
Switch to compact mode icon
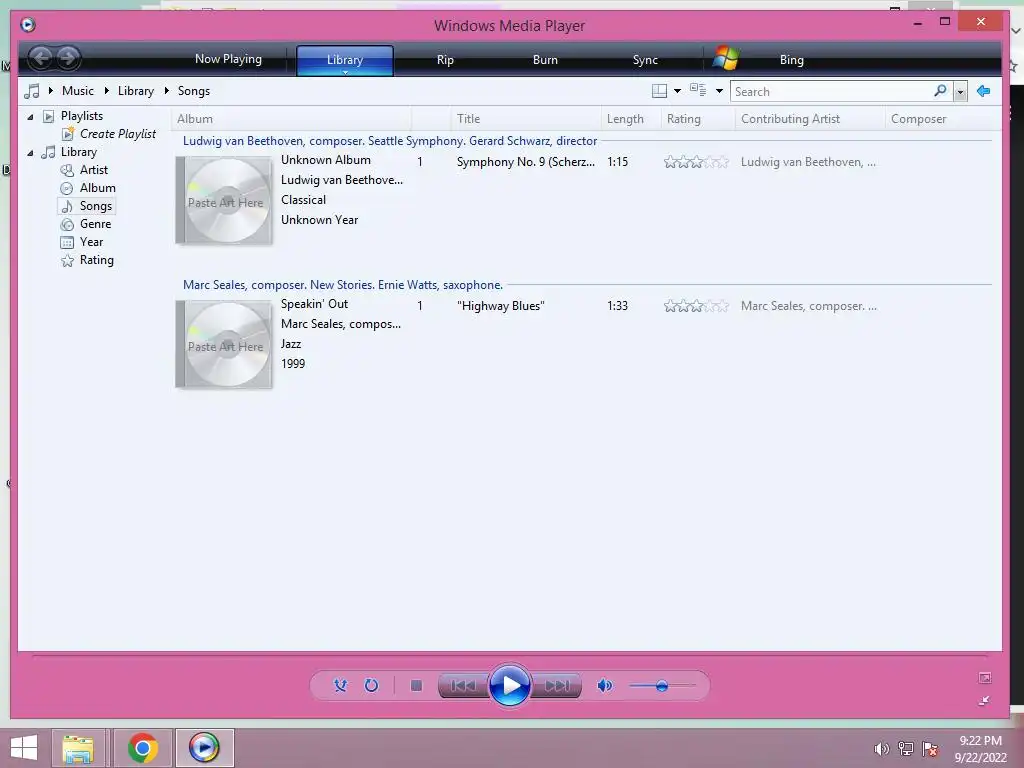coord(985,701)
